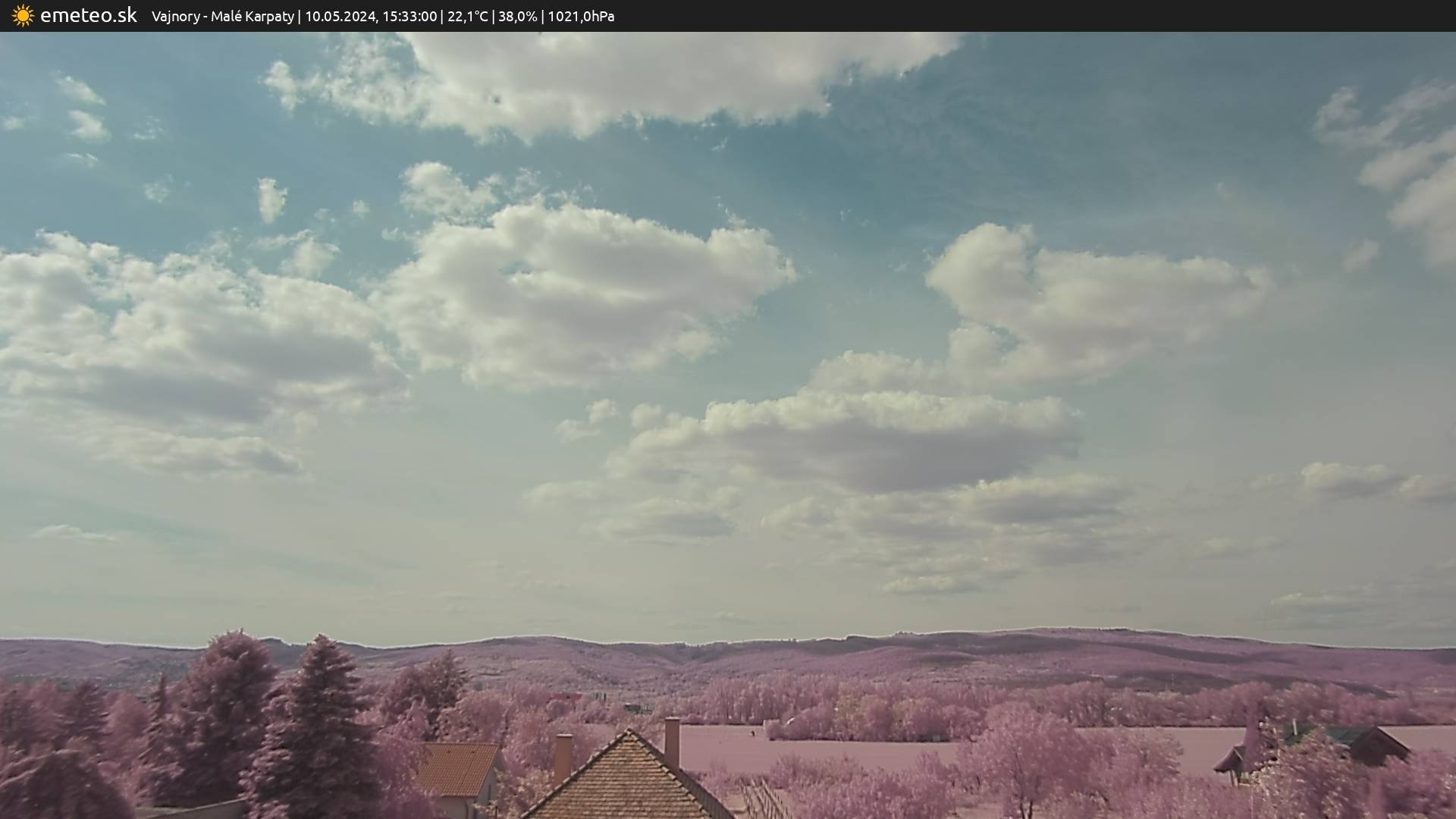Click the shorter left chimney on the center roof

[x=563, y=757]
